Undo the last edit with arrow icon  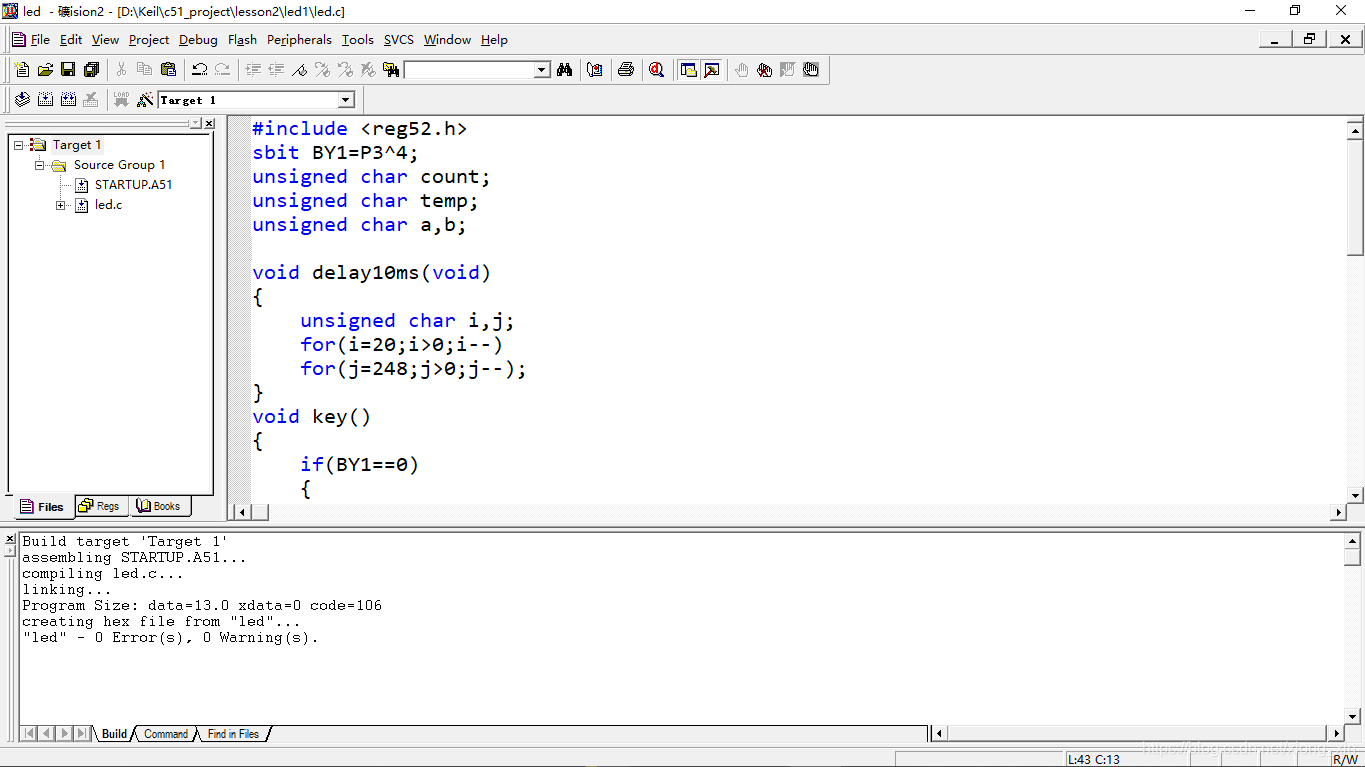coord(199,70)
